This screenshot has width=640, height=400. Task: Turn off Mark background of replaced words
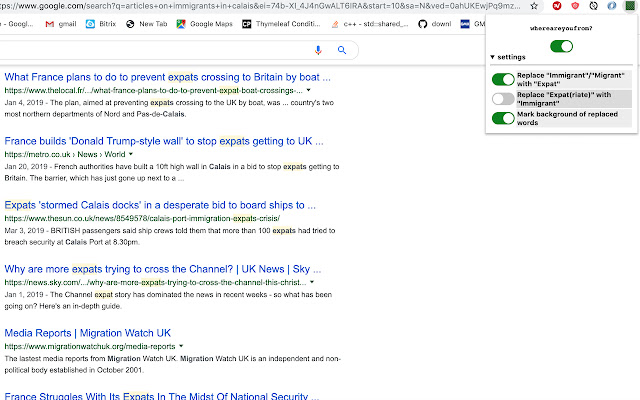(503, 118)
